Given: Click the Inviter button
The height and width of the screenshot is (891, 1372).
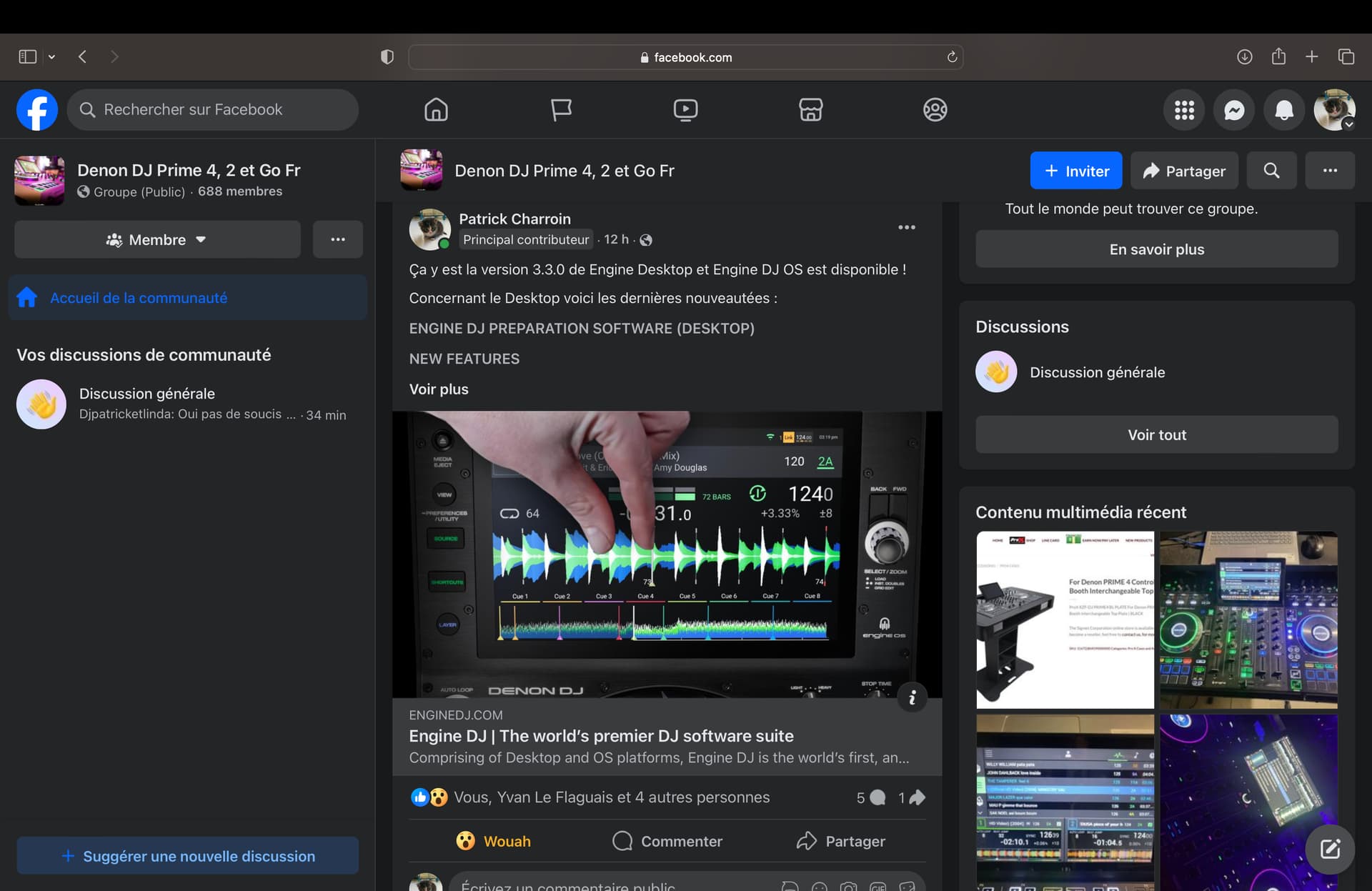Looking at the screenshot, I should (1076, 171).
